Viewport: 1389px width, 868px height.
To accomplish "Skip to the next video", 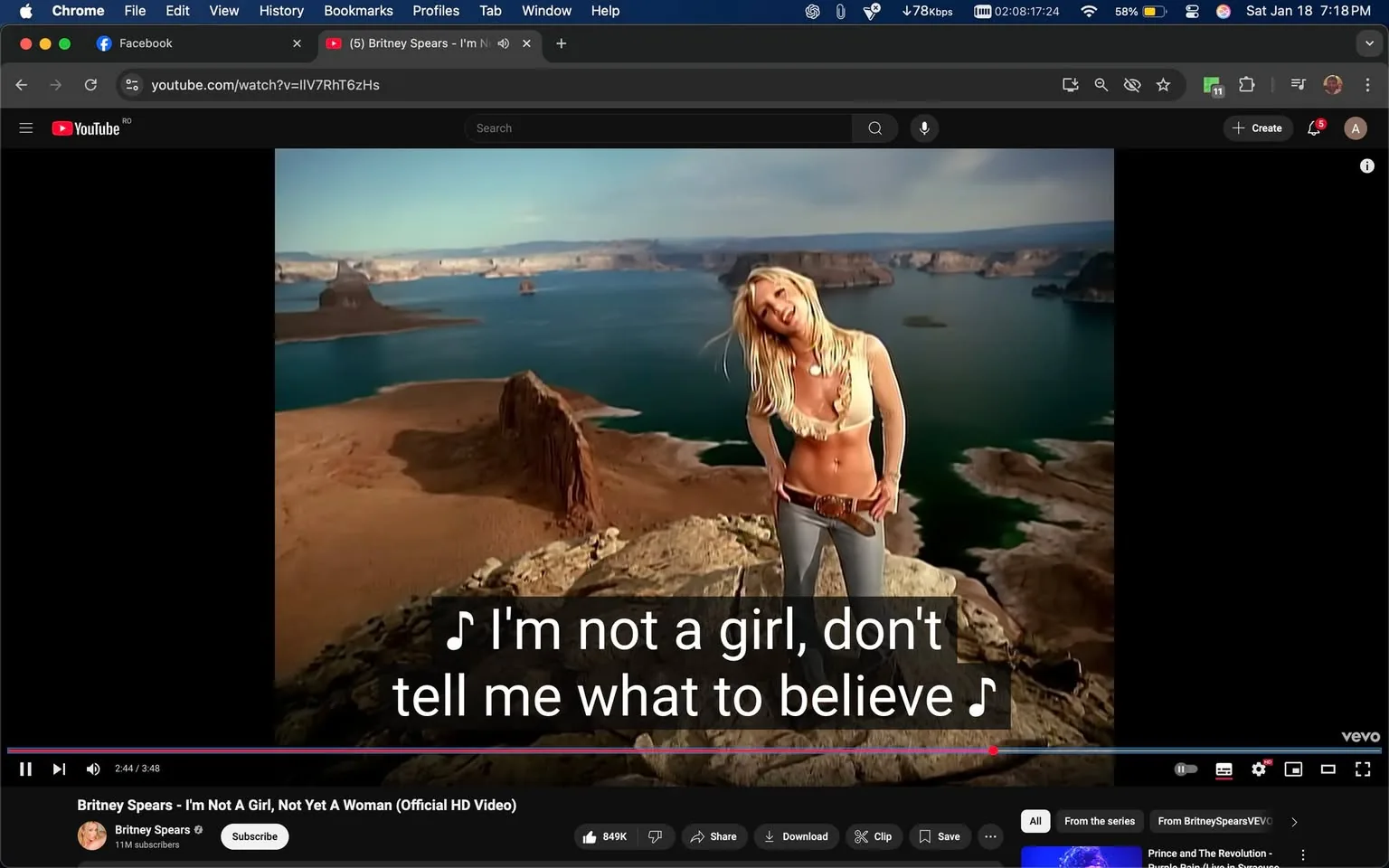I will [59, 769].
